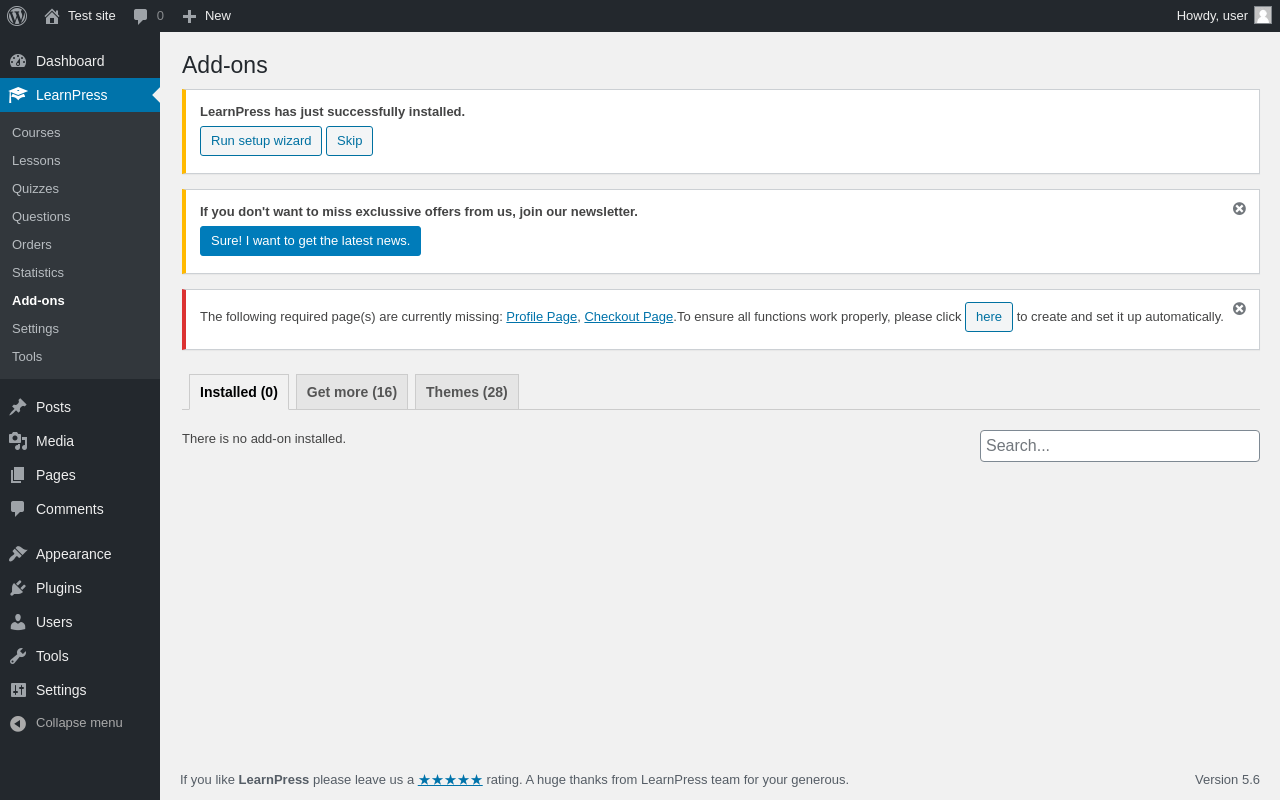Click the Add-ons page heading
Image resolution: width=1280 pixels, height=800 pixels.
coord(225,65)
